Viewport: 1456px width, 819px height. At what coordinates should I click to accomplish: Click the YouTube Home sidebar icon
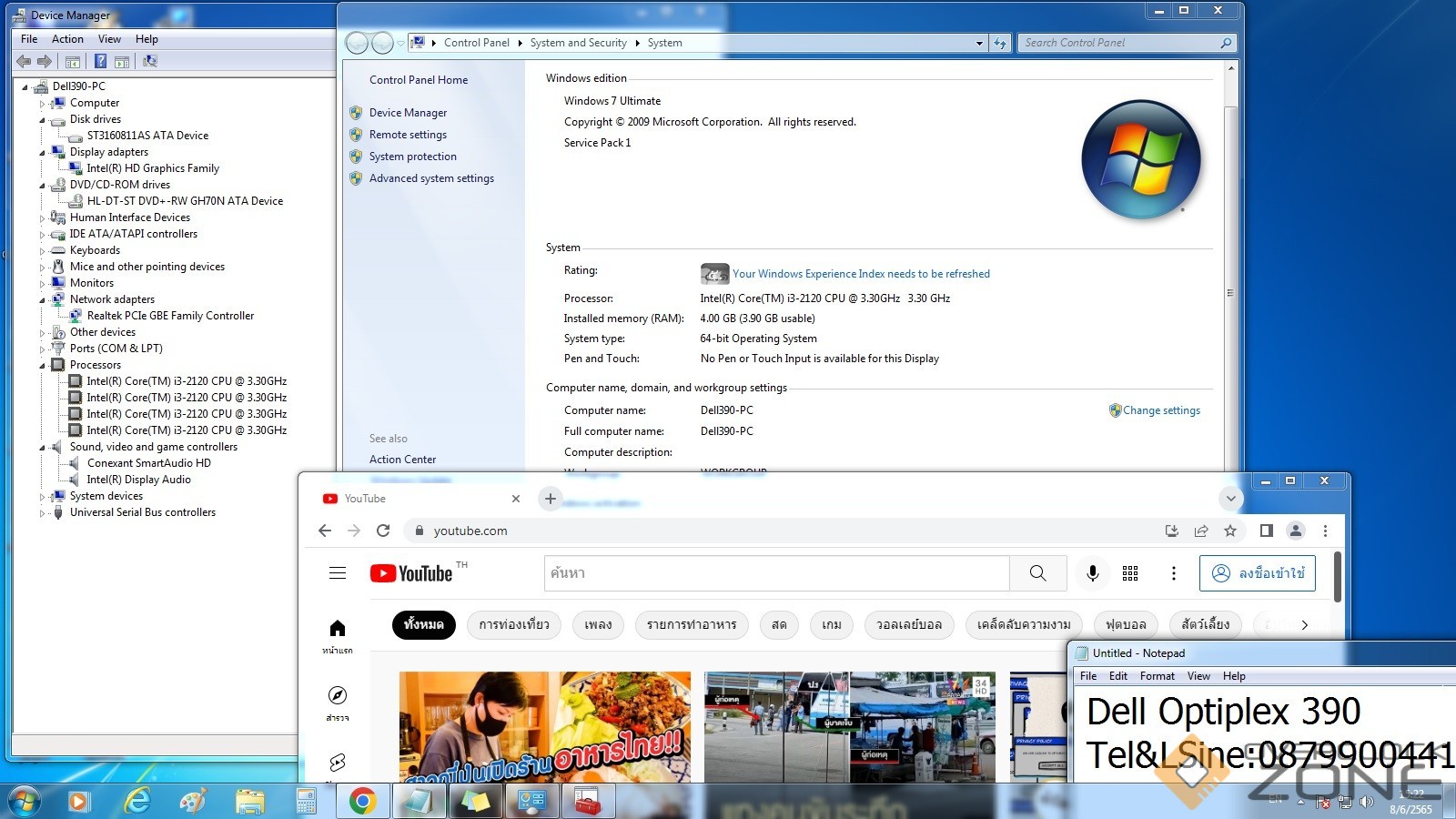point(338,629)
